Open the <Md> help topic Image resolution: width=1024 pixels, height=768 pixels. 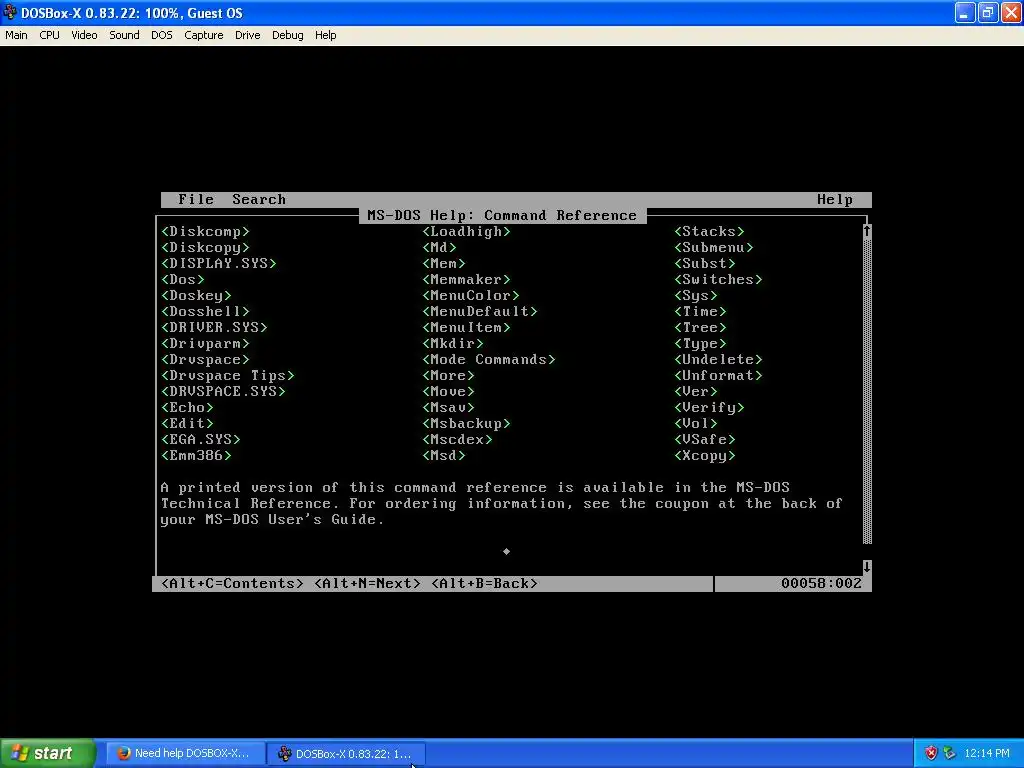coord(440,248)
